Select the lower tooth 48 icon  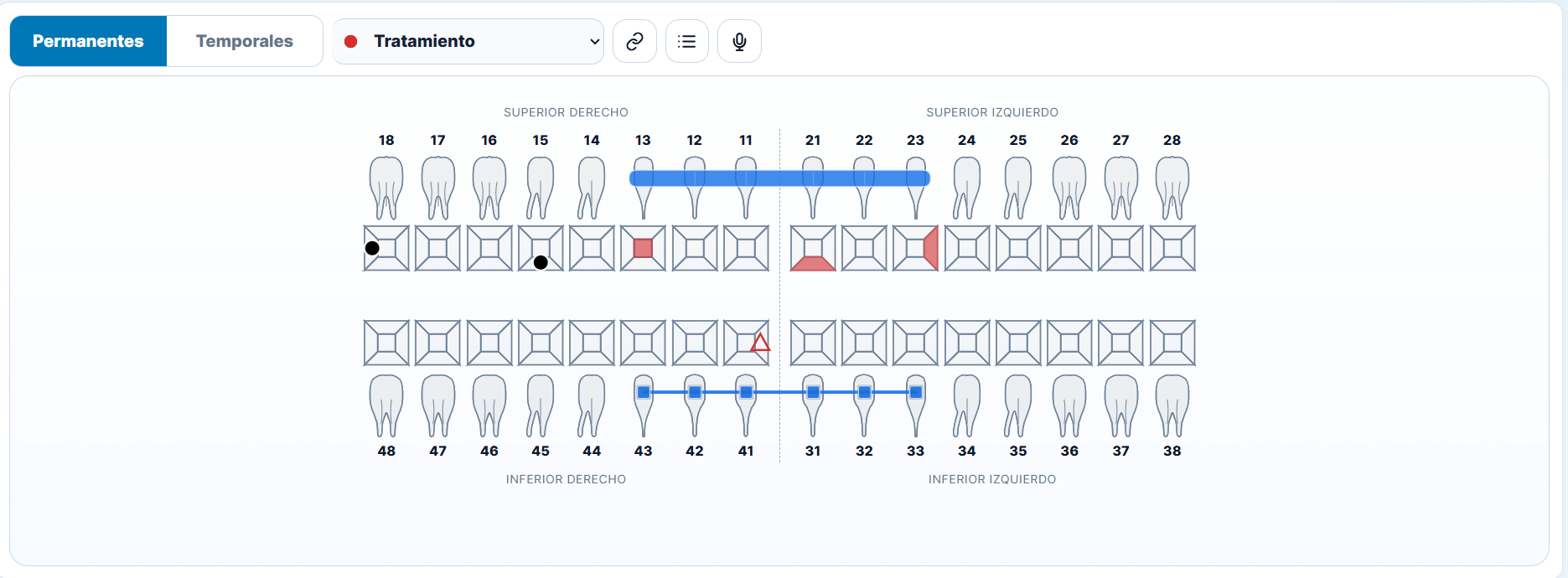coord(386,405)
